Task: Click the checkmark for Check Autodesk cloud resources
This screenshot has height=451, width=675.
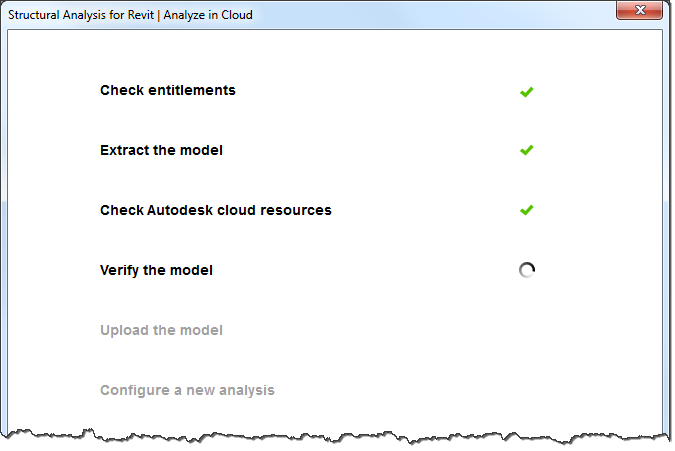Action: tap(527, 211)
